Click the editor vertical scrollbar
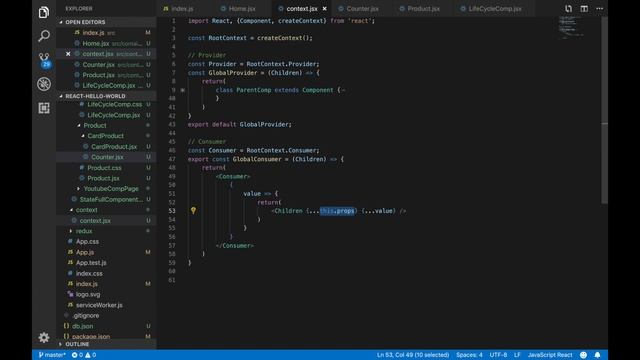640x360 pixels. (x=604, y=110)
